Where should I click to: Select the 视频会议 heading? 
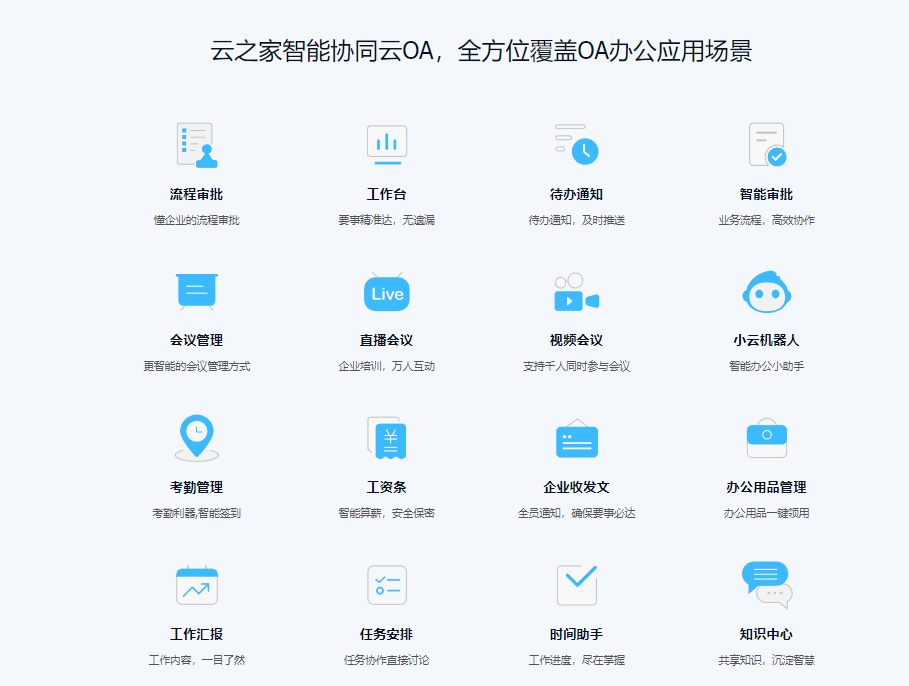pyautogui.click(x=576, y=340)
